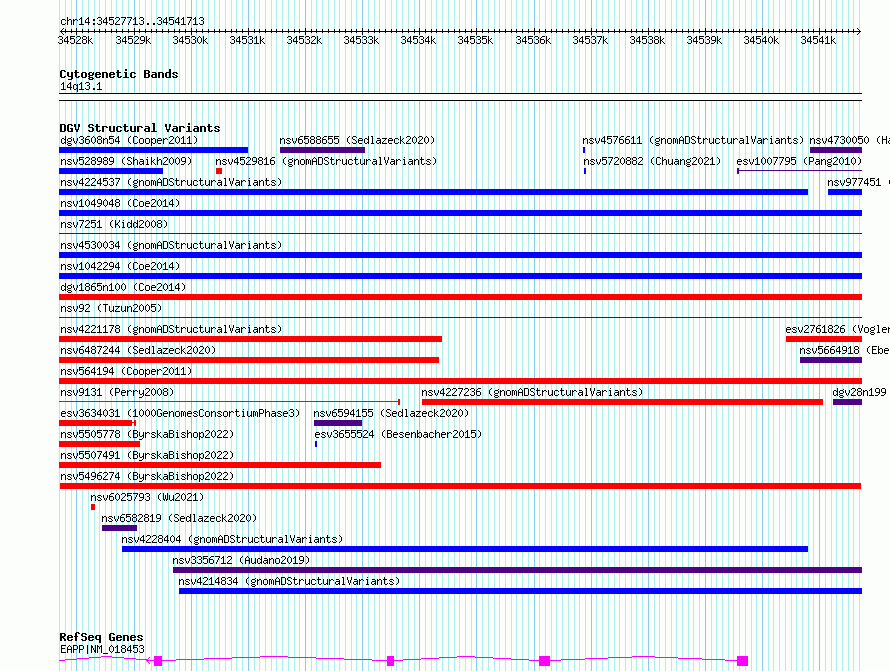The image size is (890, 671).
Task: Click the leftmost EAPP exon box
Action: [x=158, y=661]
